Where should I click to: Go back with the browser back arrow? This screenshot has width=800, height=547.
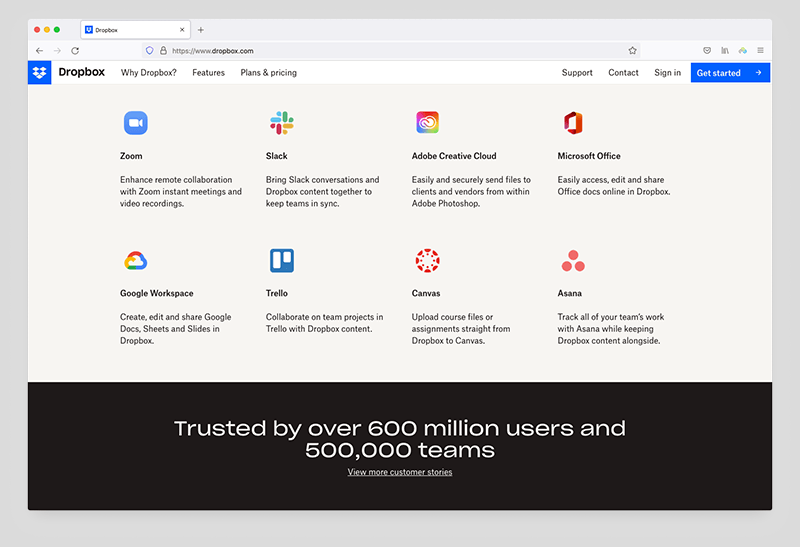tap(39, 51)
